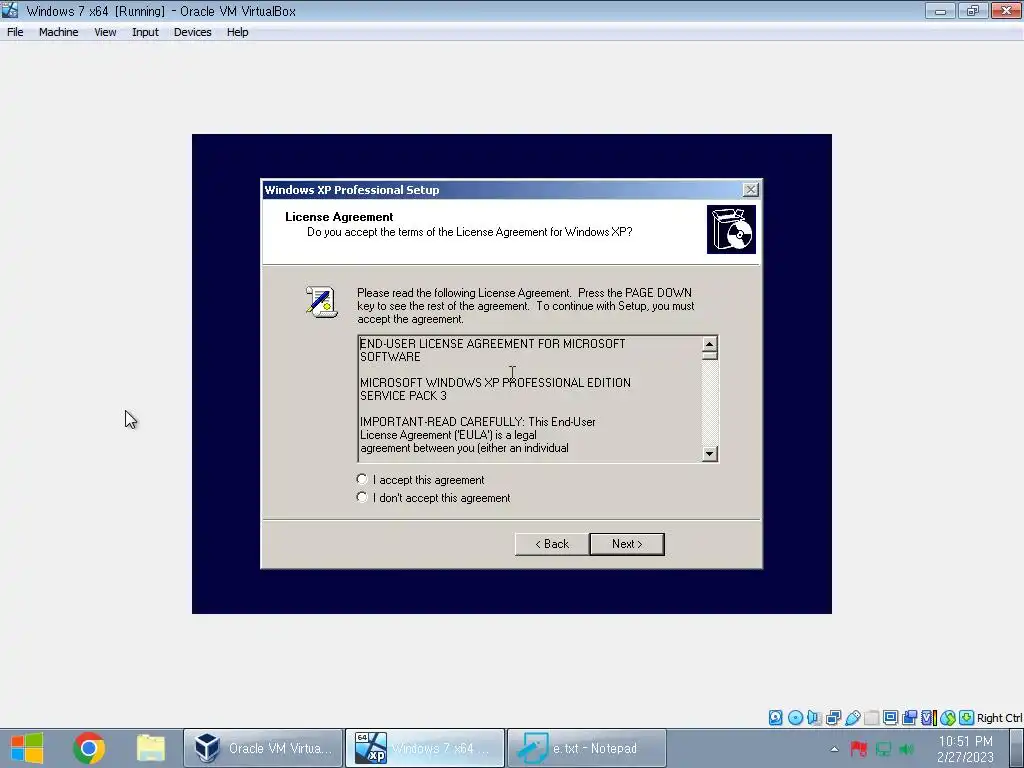This screenshot has width=1024, height=768.
Task: Click the Windows XP setup CD box icon
Action: (x=731, y=229)
